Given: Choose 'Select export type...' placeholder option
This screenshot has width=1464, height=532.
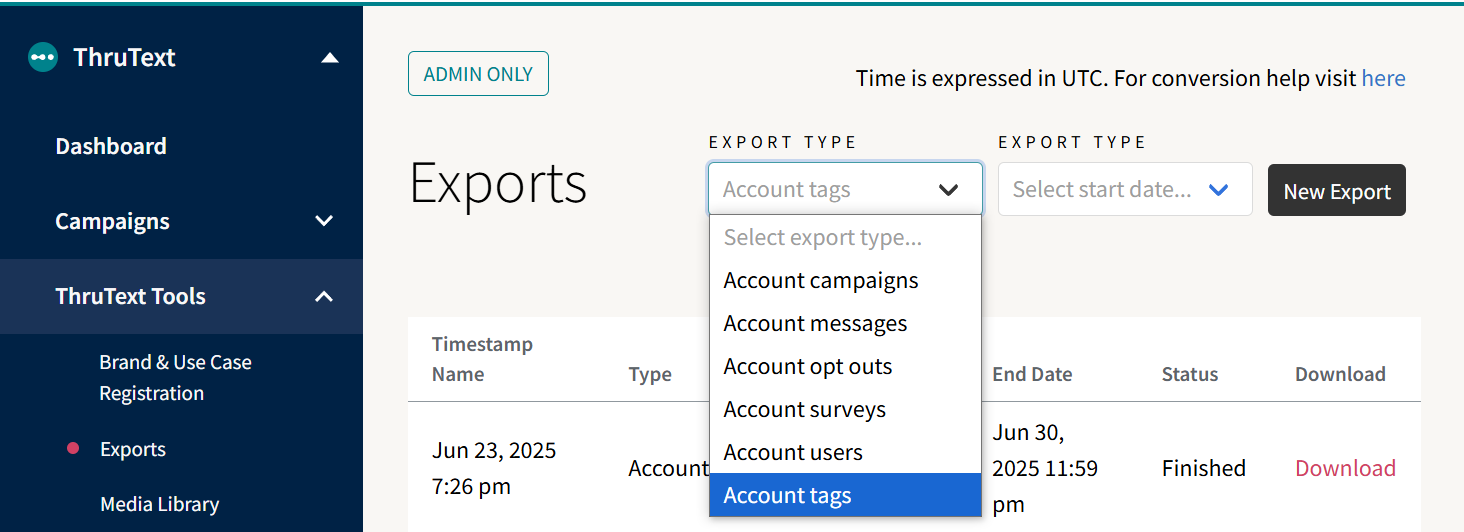Looking at the screenshot, I should (x=845, y=237).
